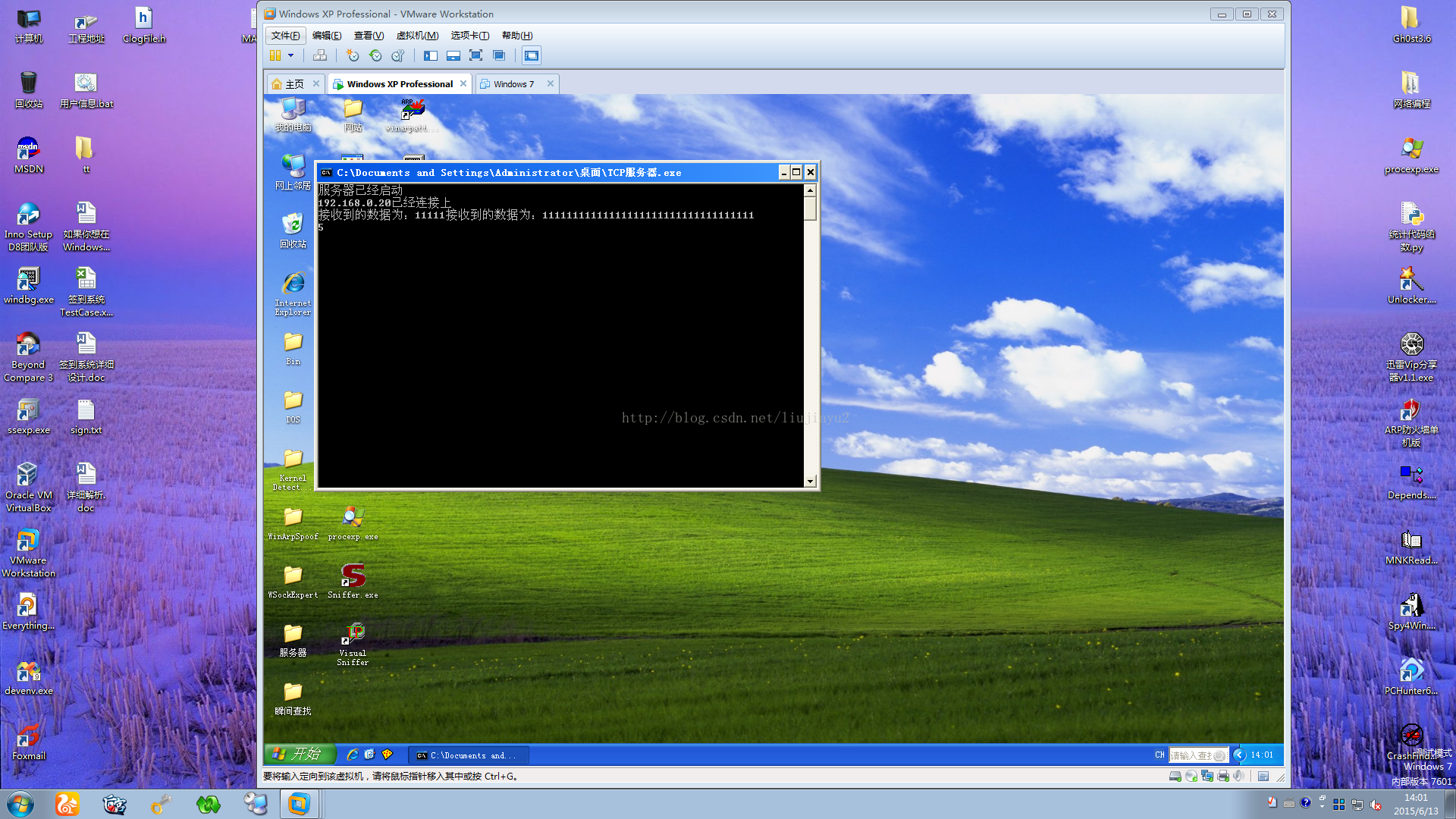Select the WSockExpert folder in XP
This screenshot has height=819, width=1456.
pyautogui.click(x=293, y=582)
